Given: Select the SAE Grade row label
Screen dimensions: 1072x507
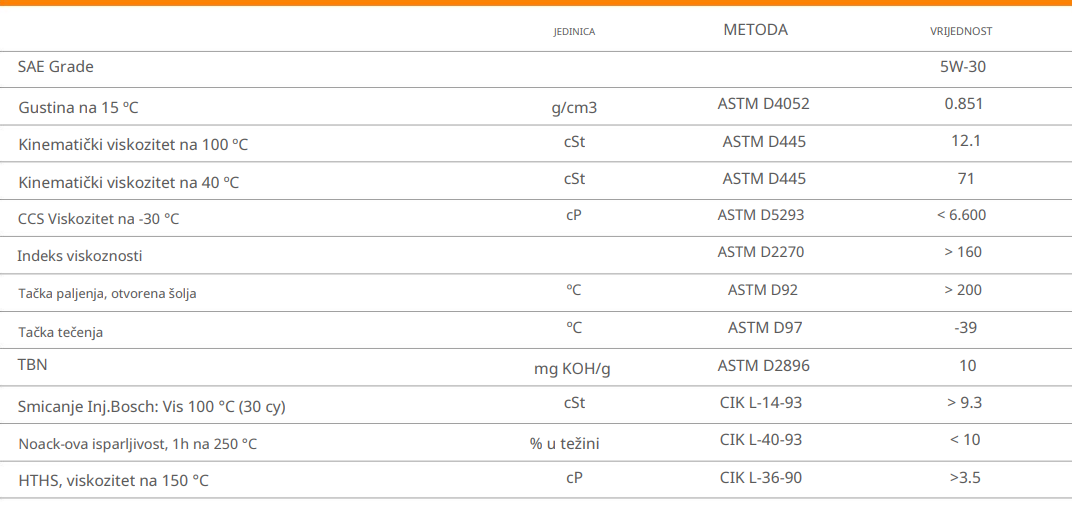Looking at the screenshot, I should [x=56, y=67].
